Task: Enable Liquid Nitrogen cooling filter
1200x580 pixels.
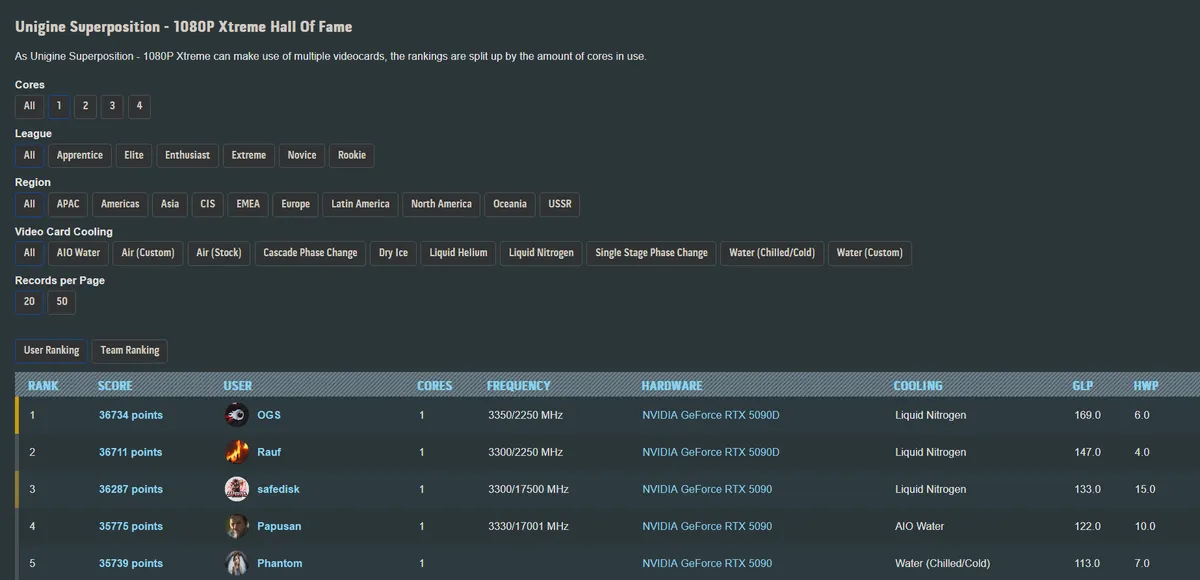Action: (x=541, y=253)
